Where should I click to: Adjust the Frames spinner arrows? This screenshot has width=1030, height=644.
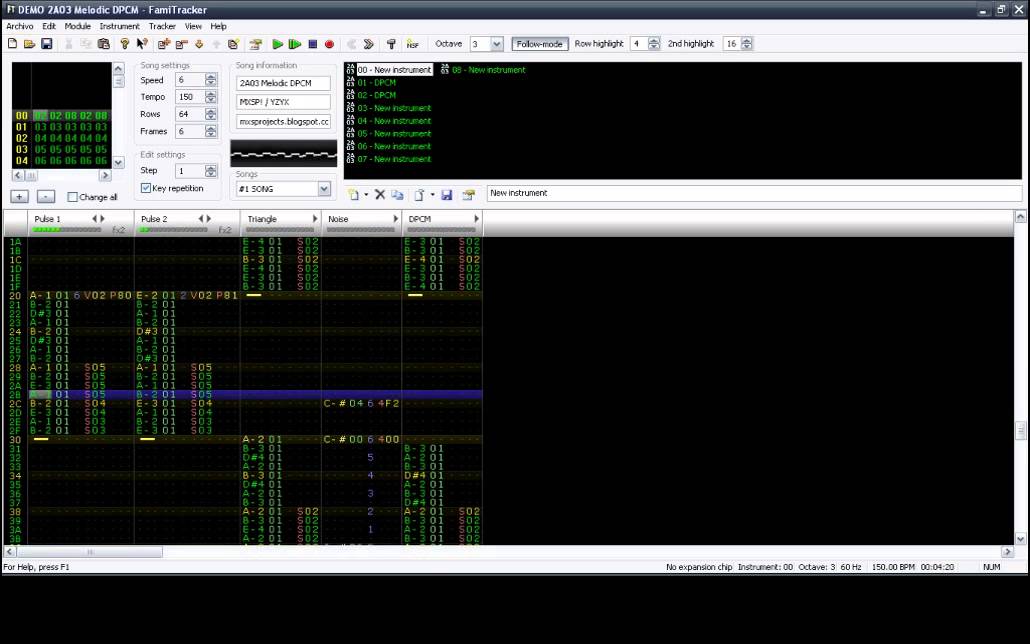[211, 131]
